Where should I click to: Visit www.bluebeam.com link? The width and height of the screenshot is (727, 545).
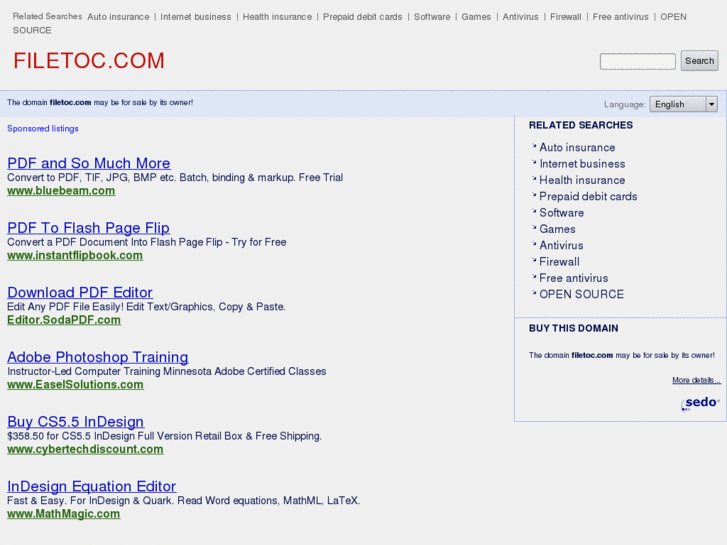tap(61, 191)
